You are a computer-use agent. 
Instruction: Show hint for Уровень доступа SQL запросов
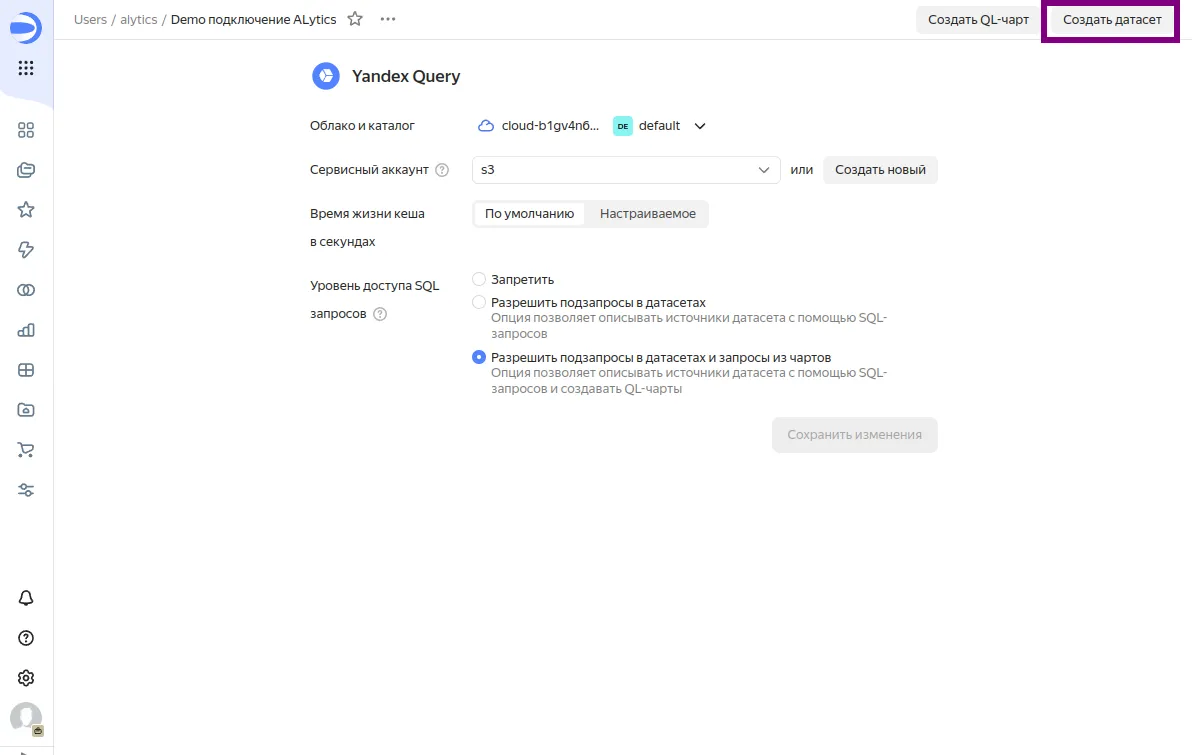point(380,314)
